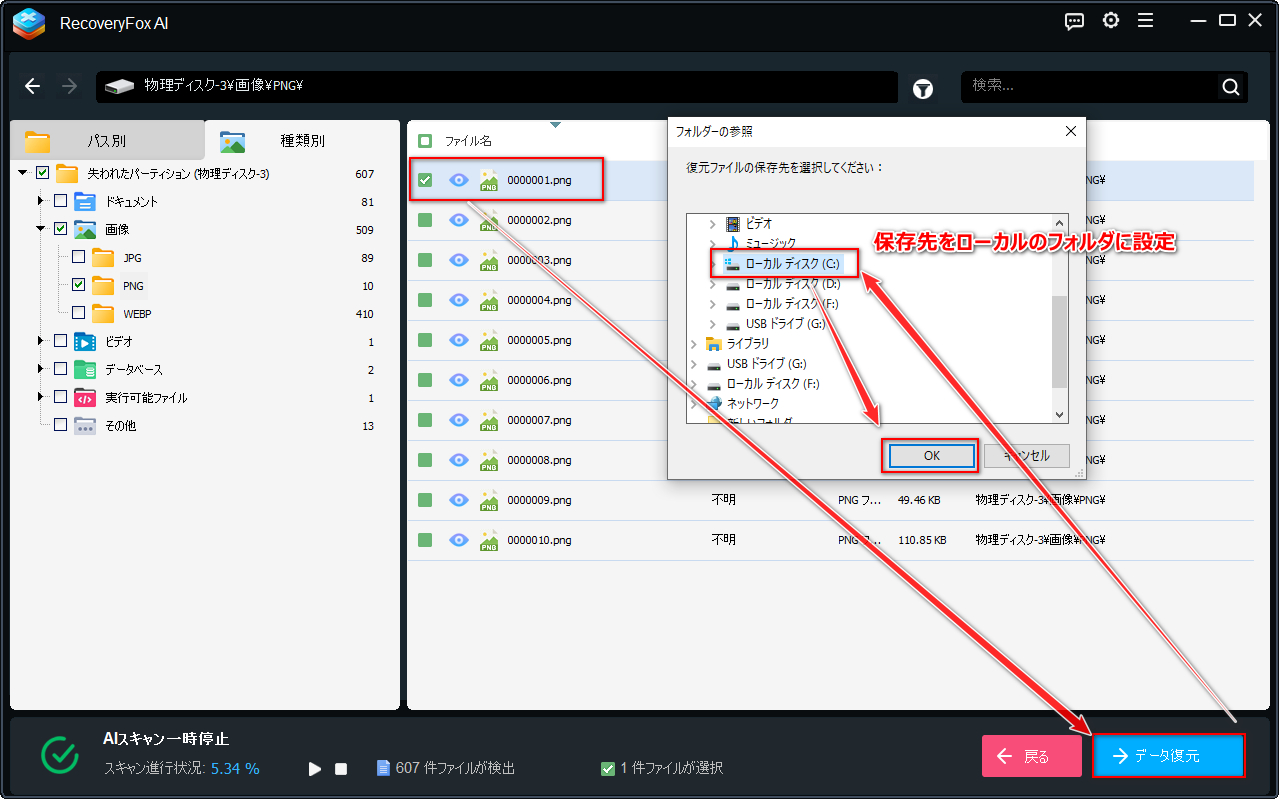Close the フォルダーの参照 dialog
The image size is (1279, 799).
pyautogui.click(x=1070, y=131)
